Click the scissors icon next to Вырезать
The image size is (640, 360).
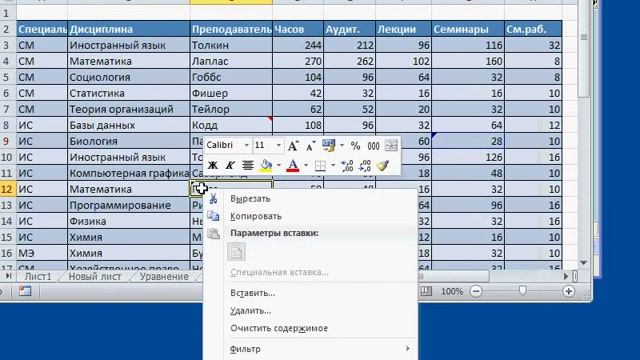point(213,199)
